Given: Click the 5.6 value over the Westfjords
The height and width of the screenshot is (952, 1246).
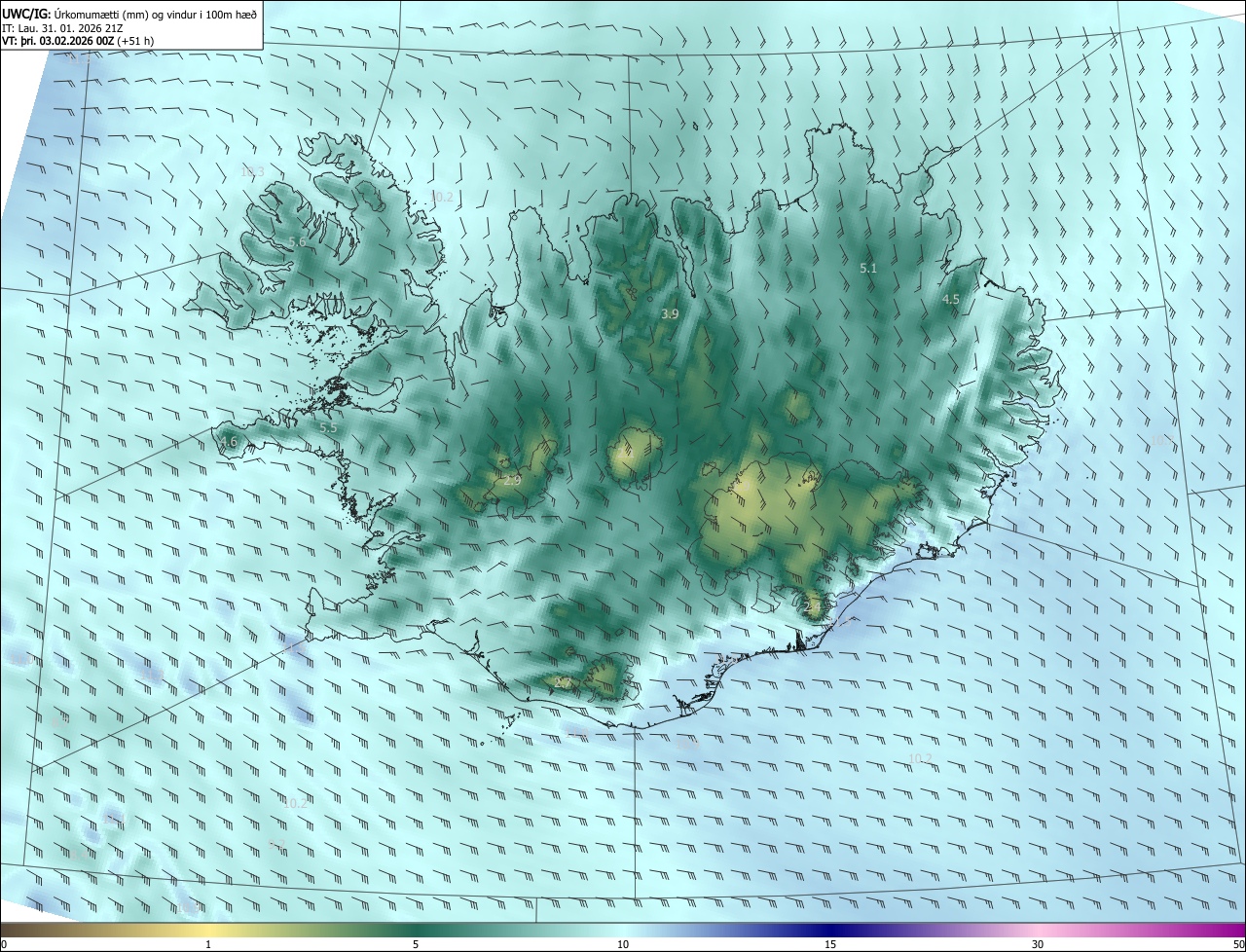Looking at the screenshot, I should click(298, 241).
